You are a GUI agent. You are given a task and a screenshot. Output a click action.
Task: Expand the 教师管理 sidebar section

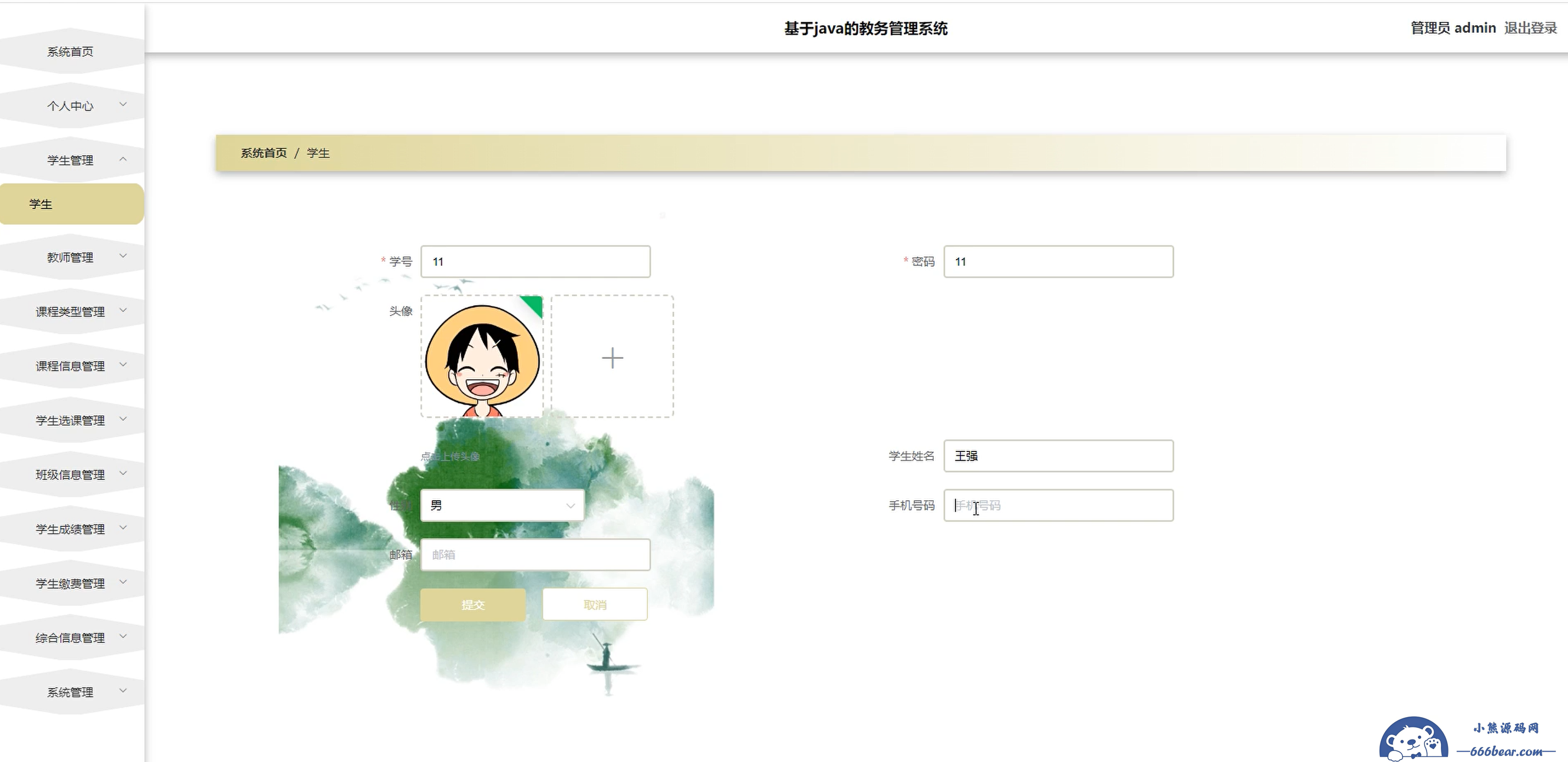(72, 257)
